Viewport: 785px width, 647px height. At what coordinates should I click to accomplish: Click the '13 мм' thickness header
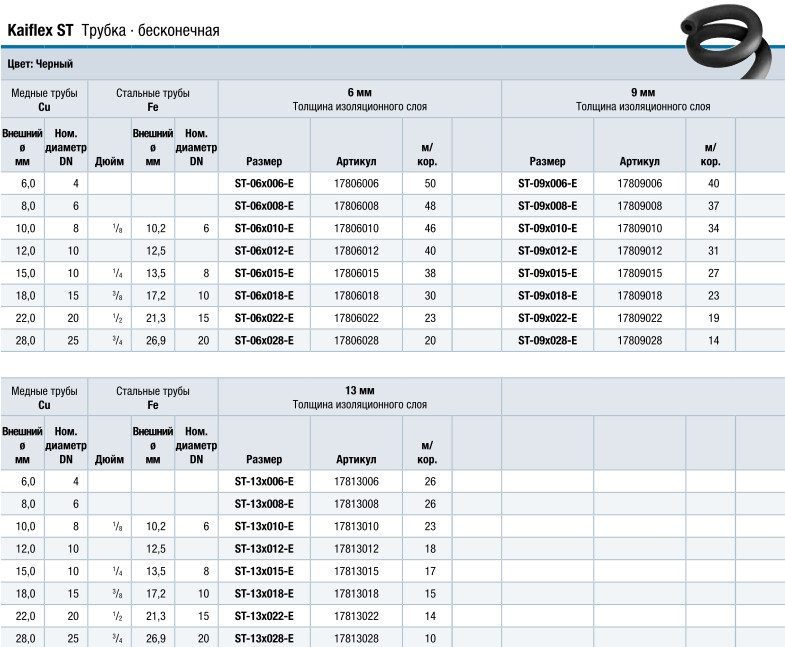(359, 391)
